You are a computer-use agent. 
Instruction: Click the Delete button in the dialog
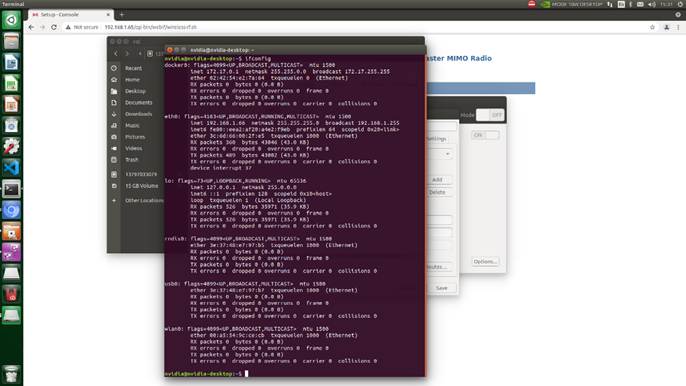(x=437, y=192)
